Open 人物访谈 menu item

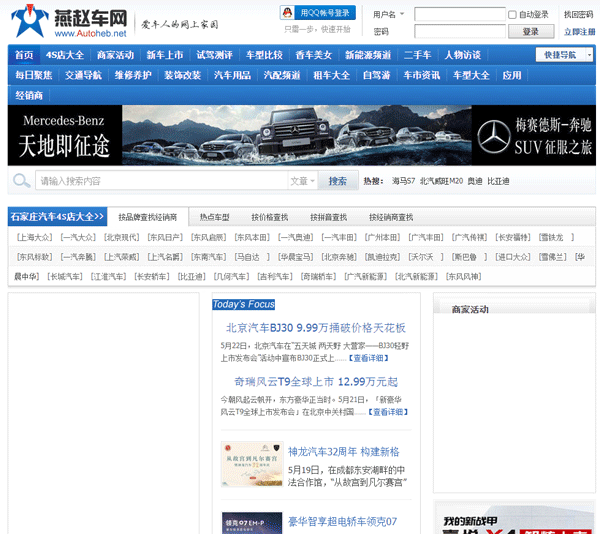[x=463, y=55]
